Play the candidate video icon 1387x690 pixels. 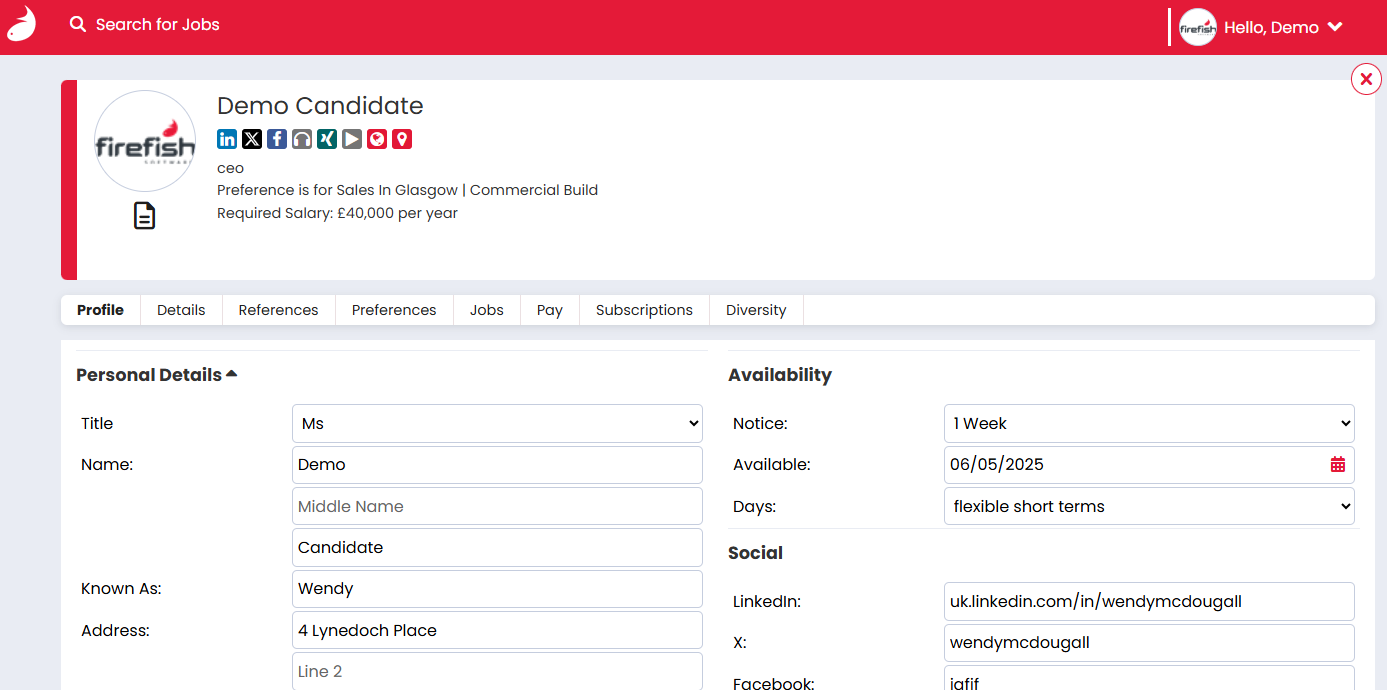[x=352, y=139]
